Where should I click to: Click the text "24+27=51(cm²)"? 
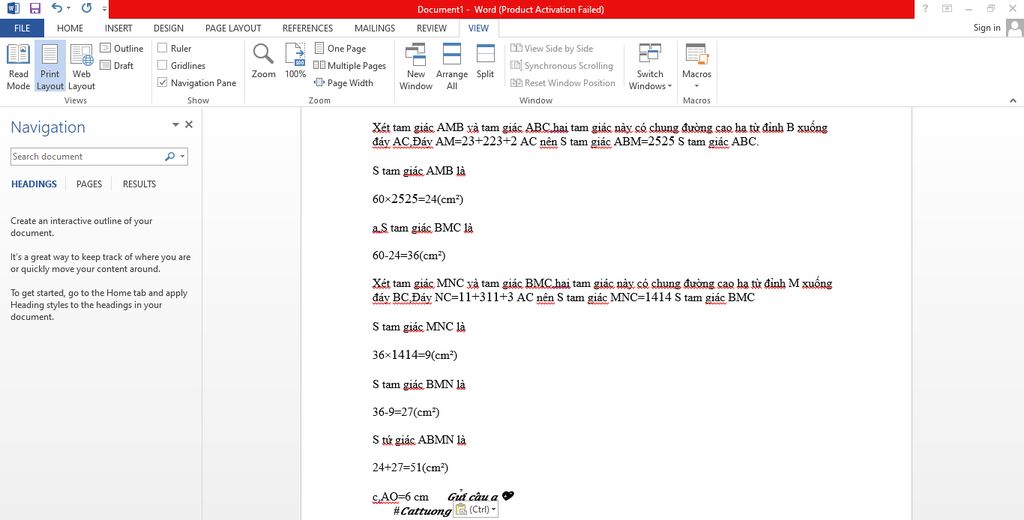pyautogui.click(x=410, y=468)
